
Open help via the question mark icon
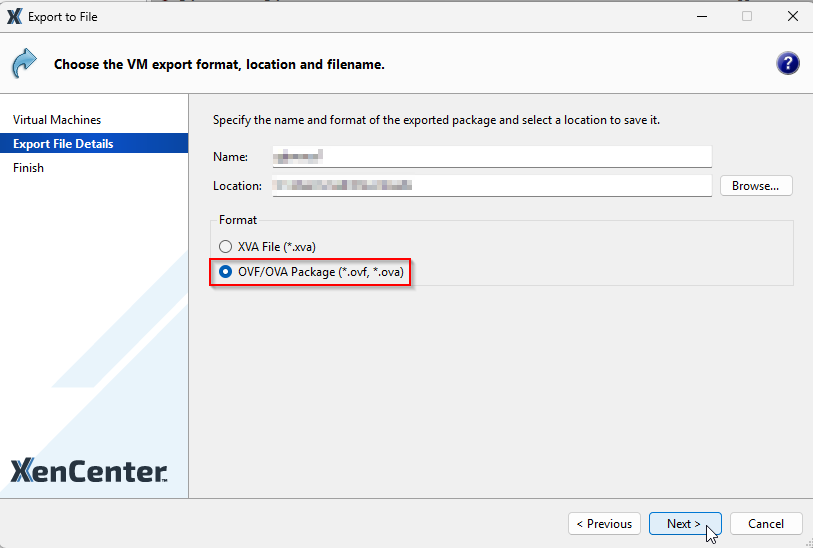787,64
